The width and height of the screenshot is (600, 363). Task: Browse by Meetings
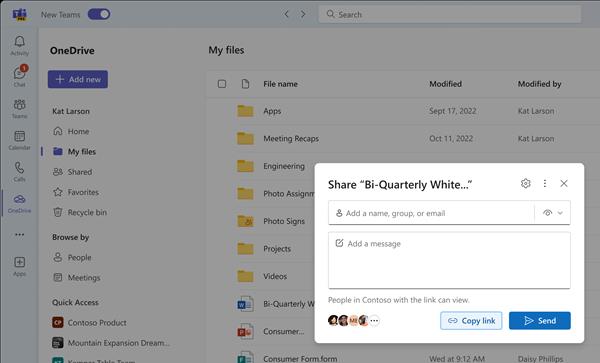76,278
